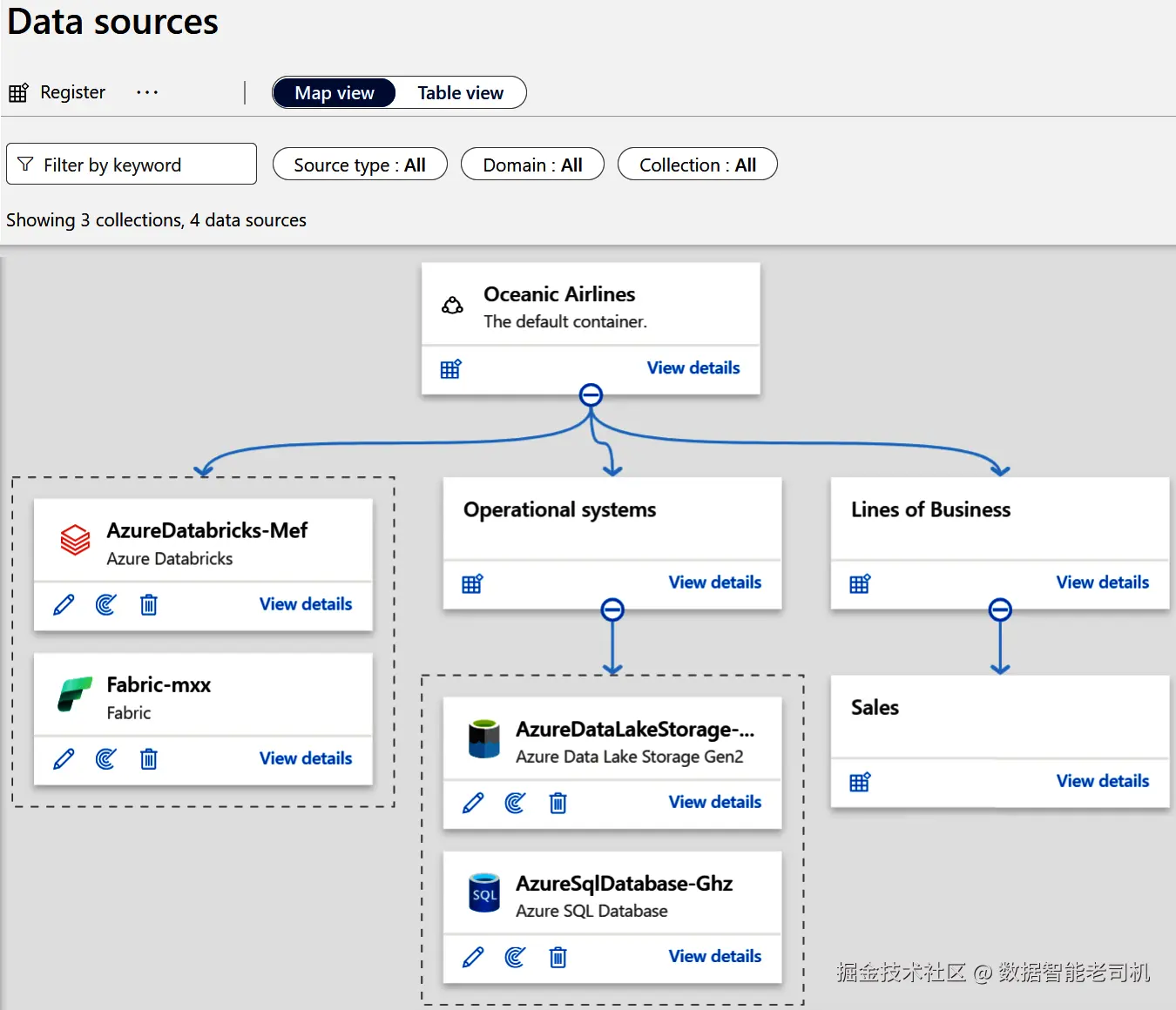1176x1010 pixels.
Task: Edit the AzureSqlDatabase-Ghz data source
Action: click(473, 958)
